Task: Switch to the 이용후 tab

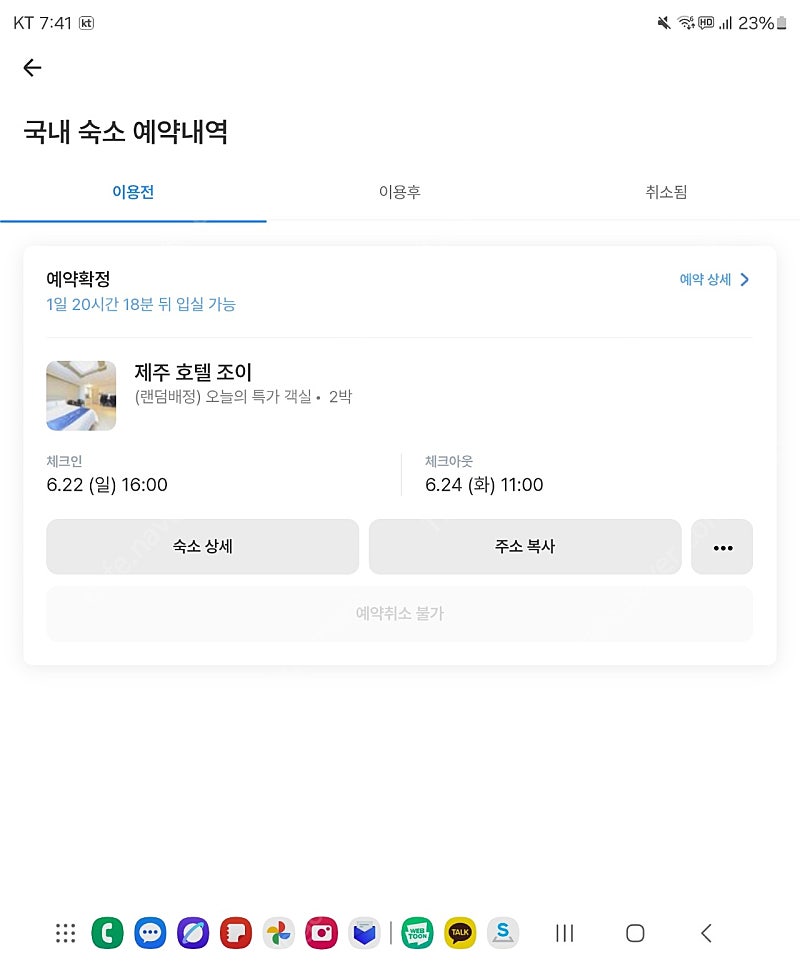Action: tap(400, 192)
